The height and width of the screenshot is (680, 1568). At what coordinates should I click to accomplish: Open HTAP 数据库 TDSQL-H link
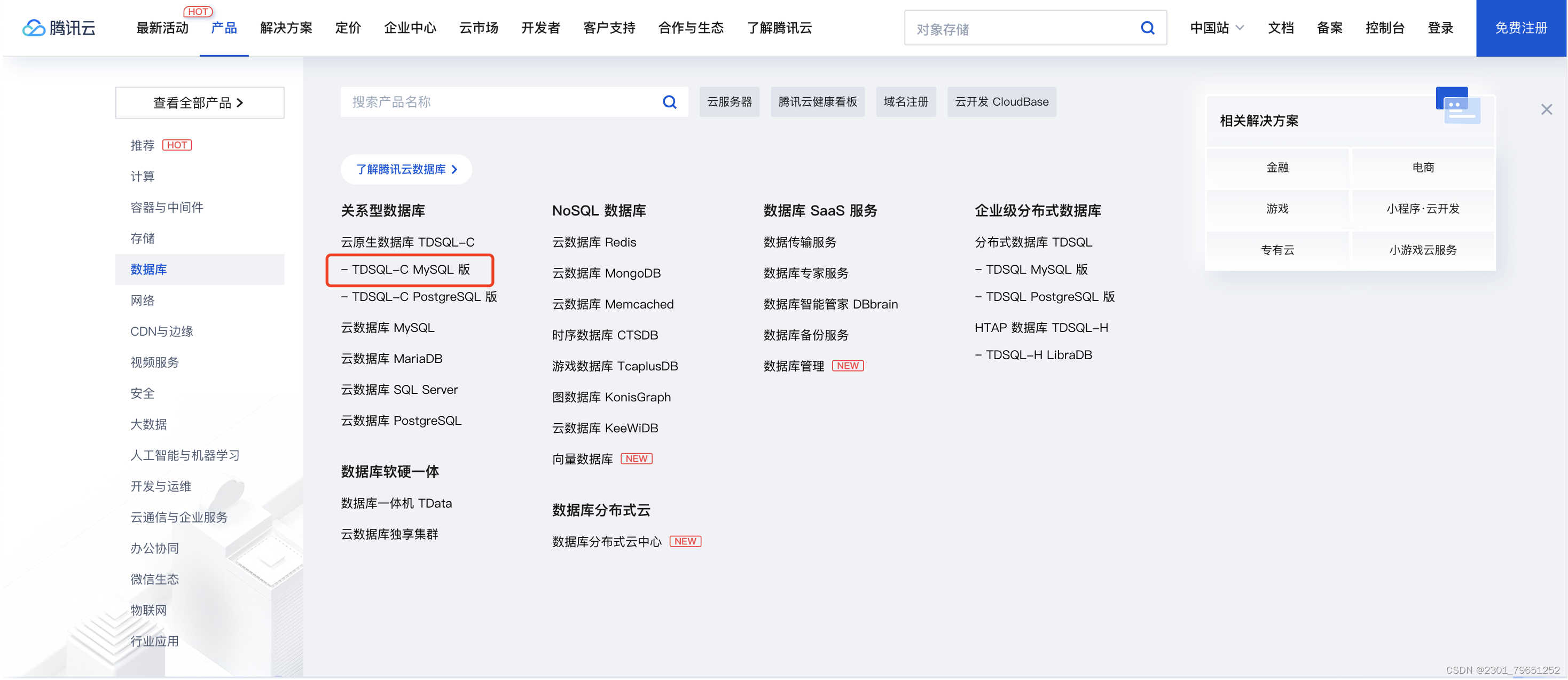click(x=1041, y=328)
